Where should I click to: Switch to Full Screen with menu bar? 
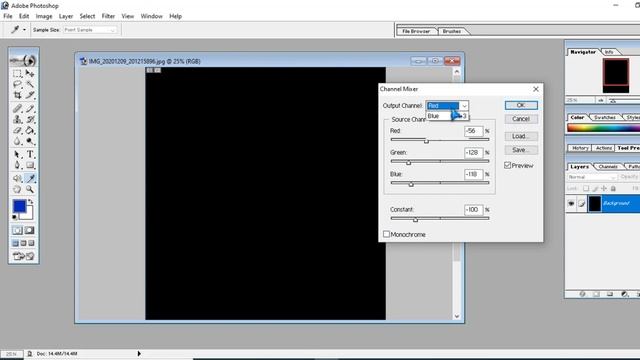pos(23,243)
